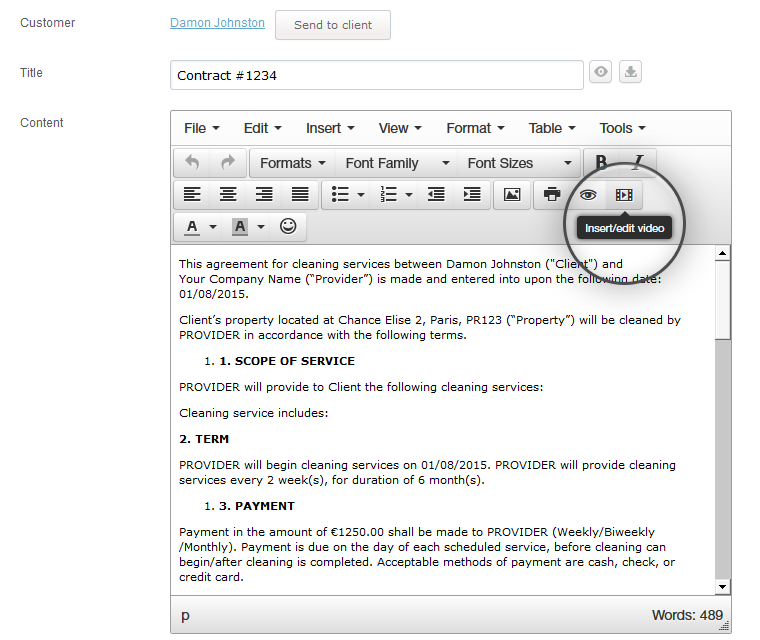Click scrollbar up arrow in editor

coord(722,253)
